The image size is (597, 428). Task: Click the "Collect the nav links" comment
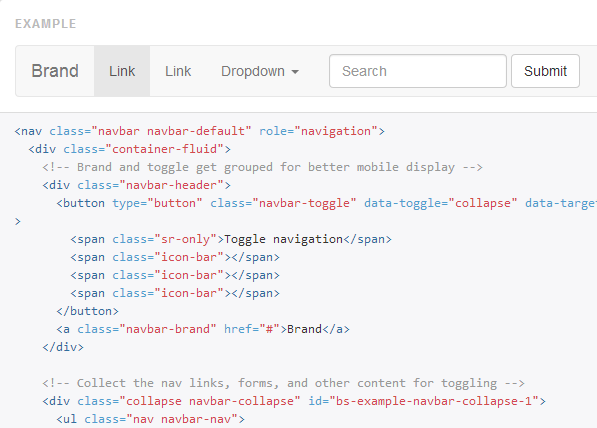coord(283,383)
